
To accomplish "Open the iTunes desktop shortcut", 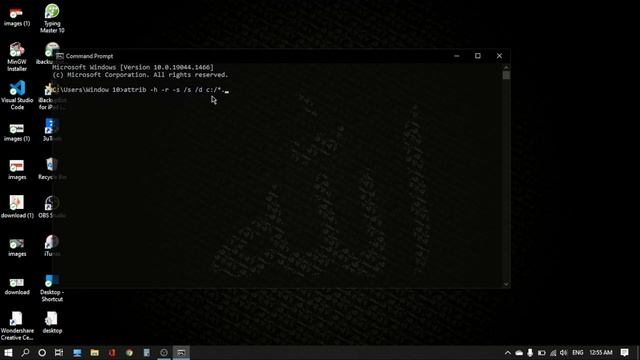I will pyautogui.click(x=52, y=245).
